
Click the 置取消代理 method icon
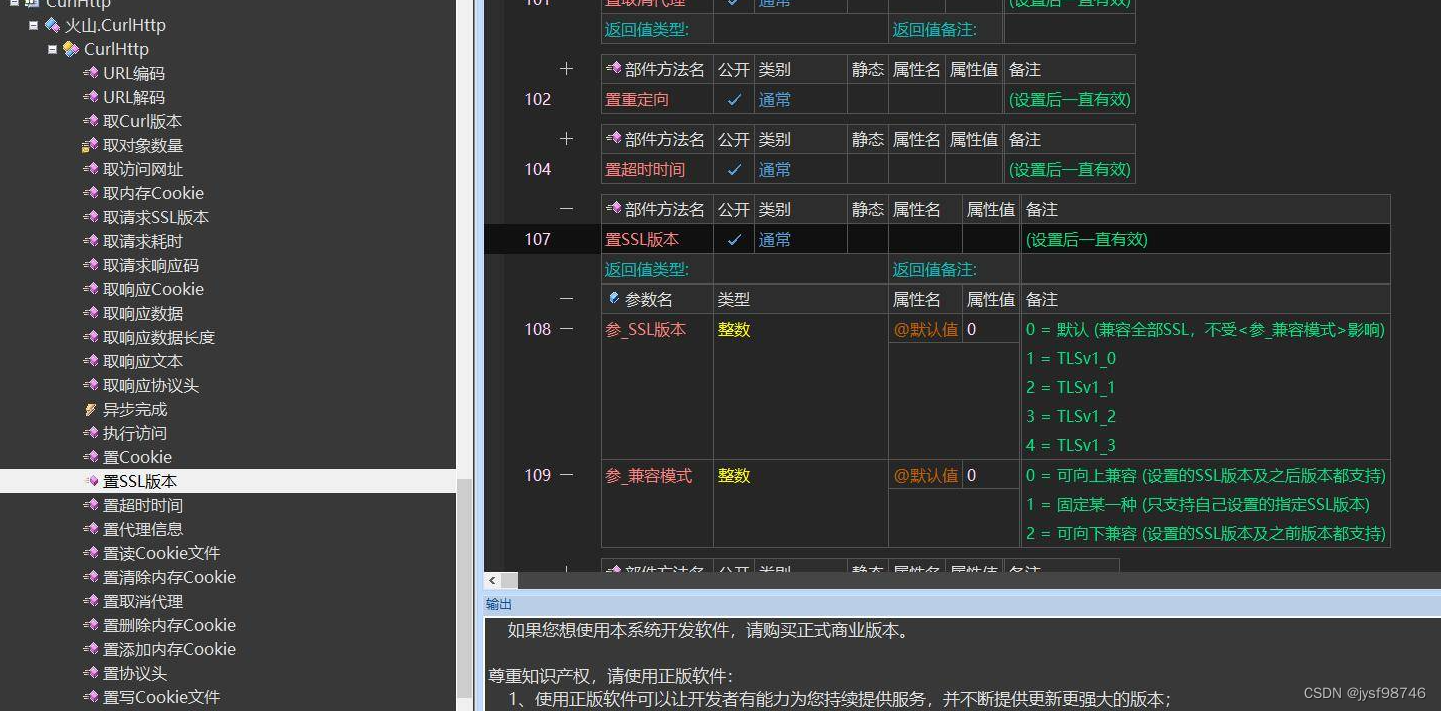pos(90,601)
